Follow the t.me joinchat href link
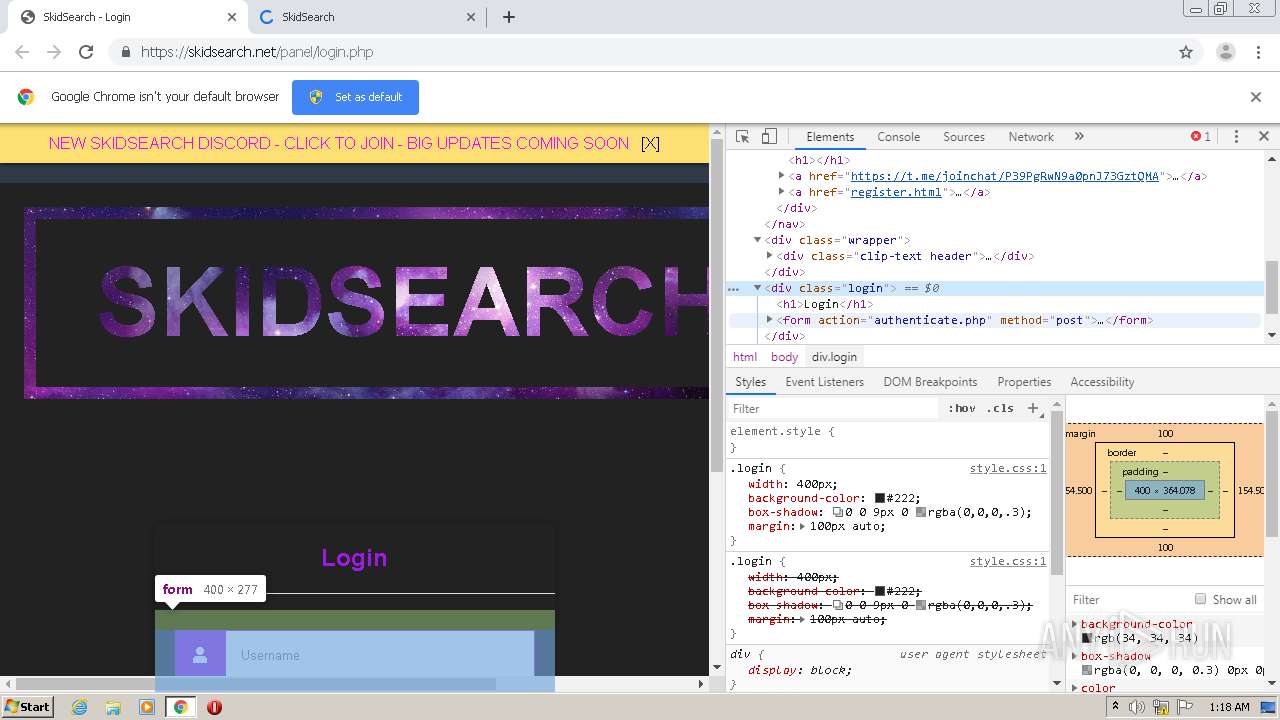The image size is (1280, 720). (x=1004, y=176)
